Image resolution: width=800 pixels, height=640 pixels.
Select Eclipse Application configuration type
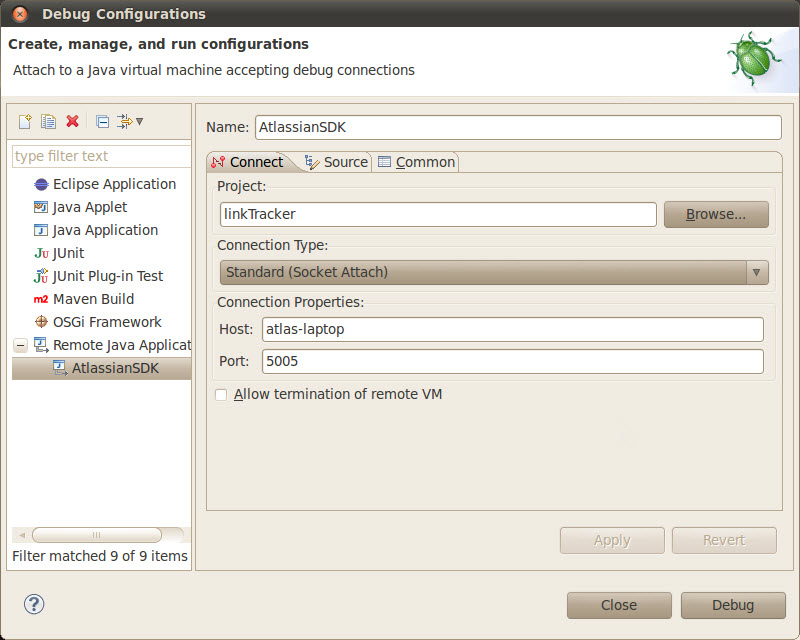pyautogui.click(x=113, y=184)
